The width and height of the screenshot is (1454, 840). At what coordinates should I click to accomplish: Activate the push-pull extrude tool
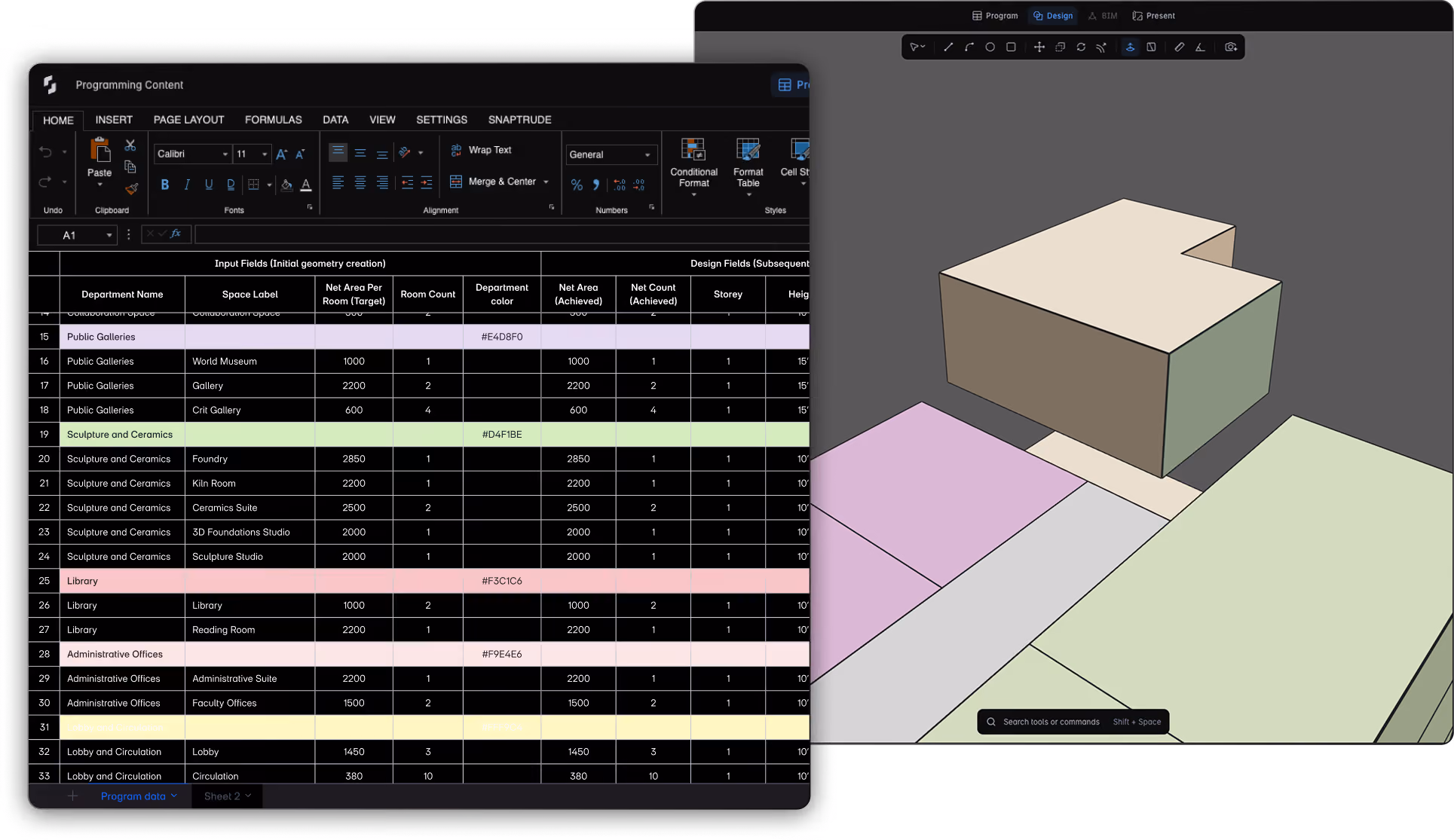(x=1130, y=47)
